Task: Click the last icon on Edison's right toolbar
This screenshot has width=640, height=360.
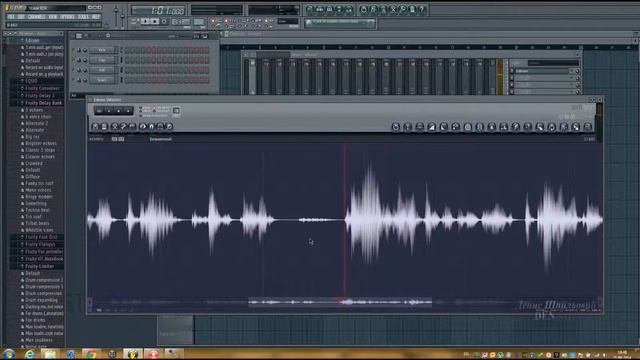Action: tap(588, 127)
